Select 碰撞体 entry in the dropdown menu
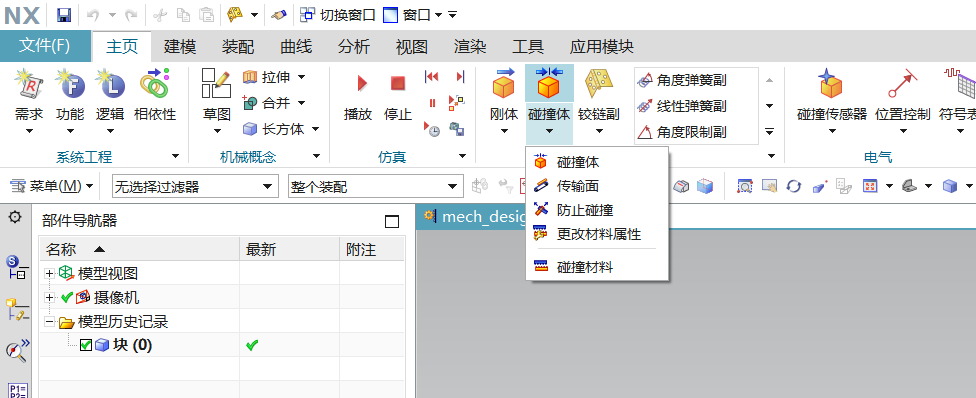Viewport: 976px width, 398px height. [x=597, y=163]
